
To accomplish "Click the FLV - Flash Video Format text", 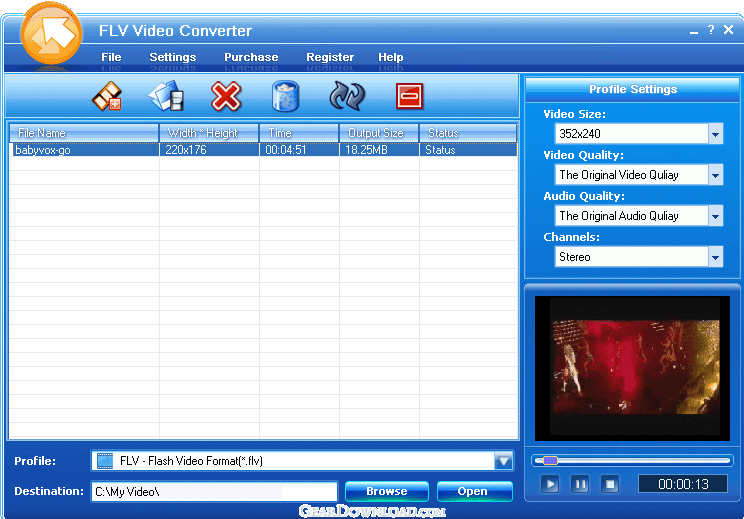I will coord(191,461).
